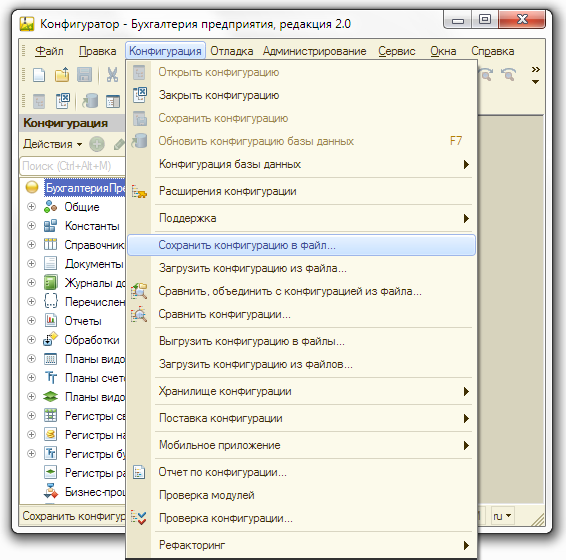Click the window resize grip corner
Image resolution: width=566 pixels, height=560 pixels.
pos(538,519)
